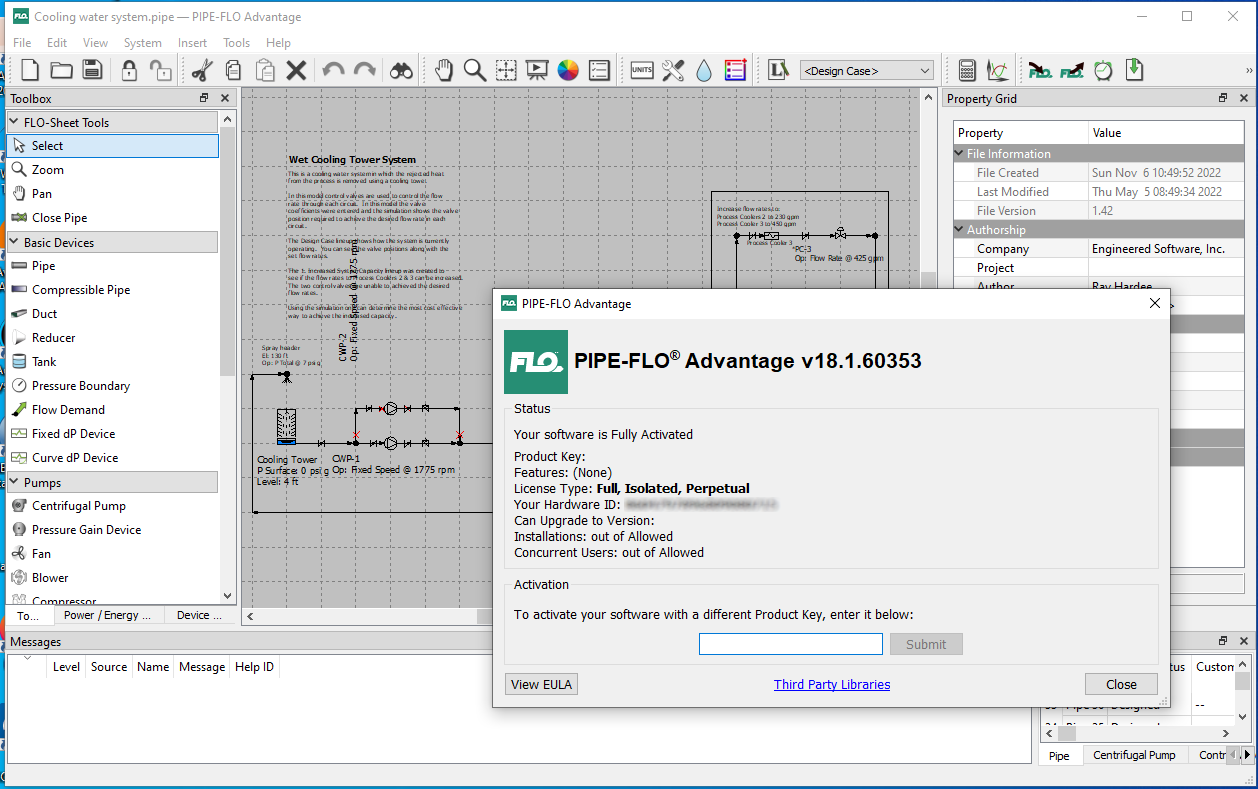Select the magnifier zoom tool in toolbar
1258x789 pixels.
(x=475, y=70)
